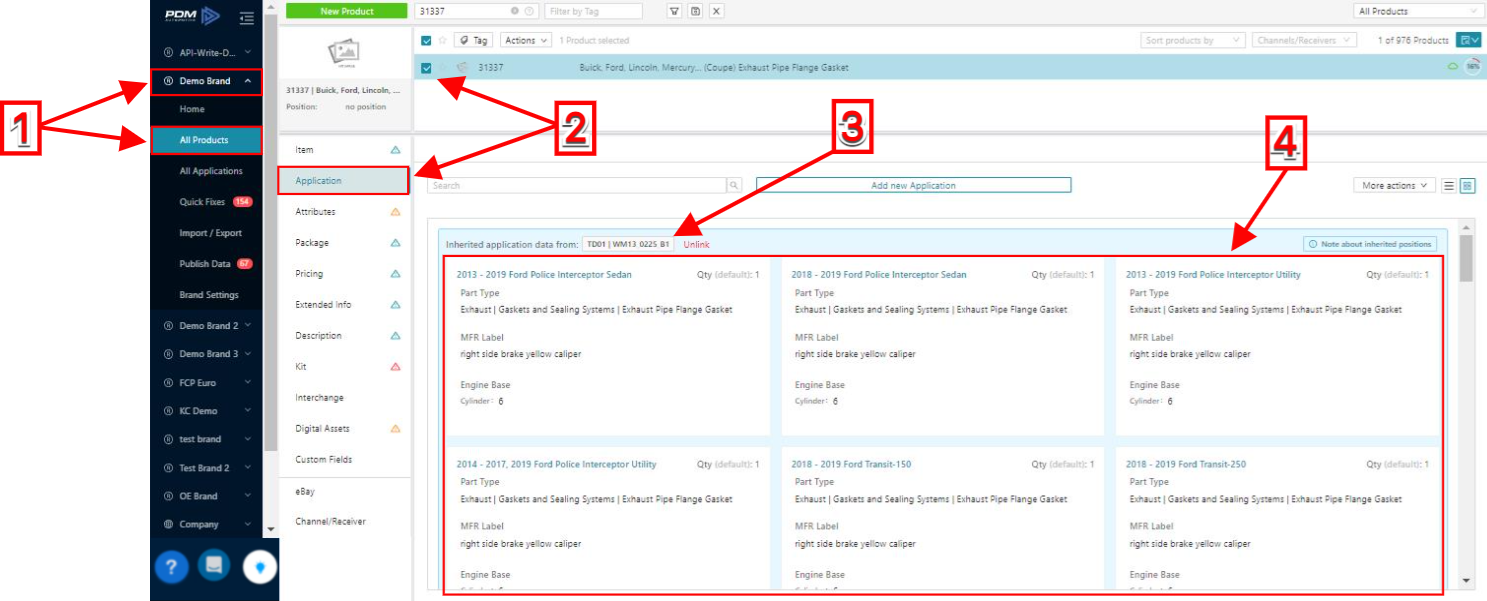The image size is (1487, 601).
Task: Click the Digital Assets warning triangle
Action: click(395, 429)
